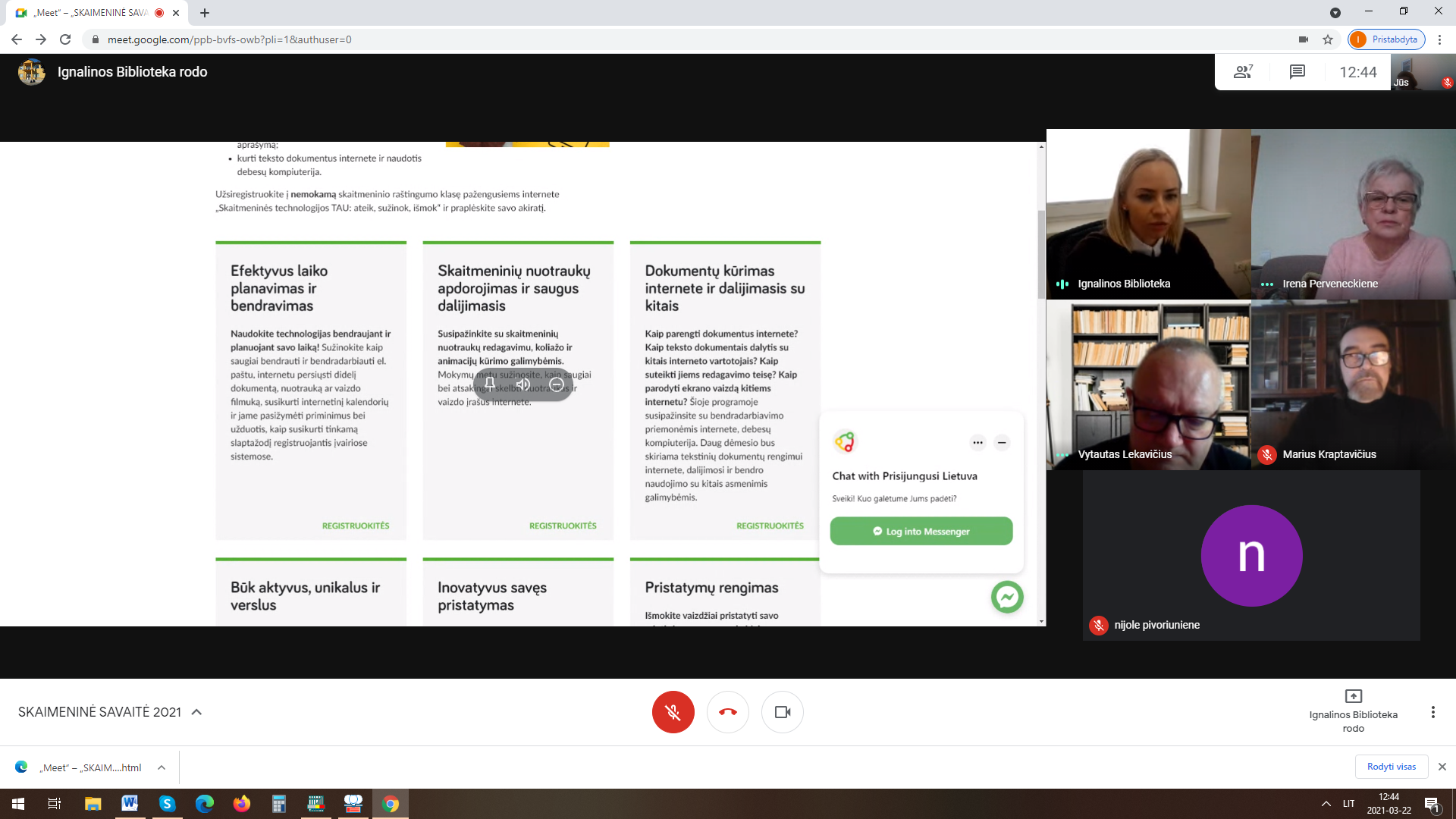Unmute the microphone
This screenshot has width=1456, height=819.
tap(673, 712)
